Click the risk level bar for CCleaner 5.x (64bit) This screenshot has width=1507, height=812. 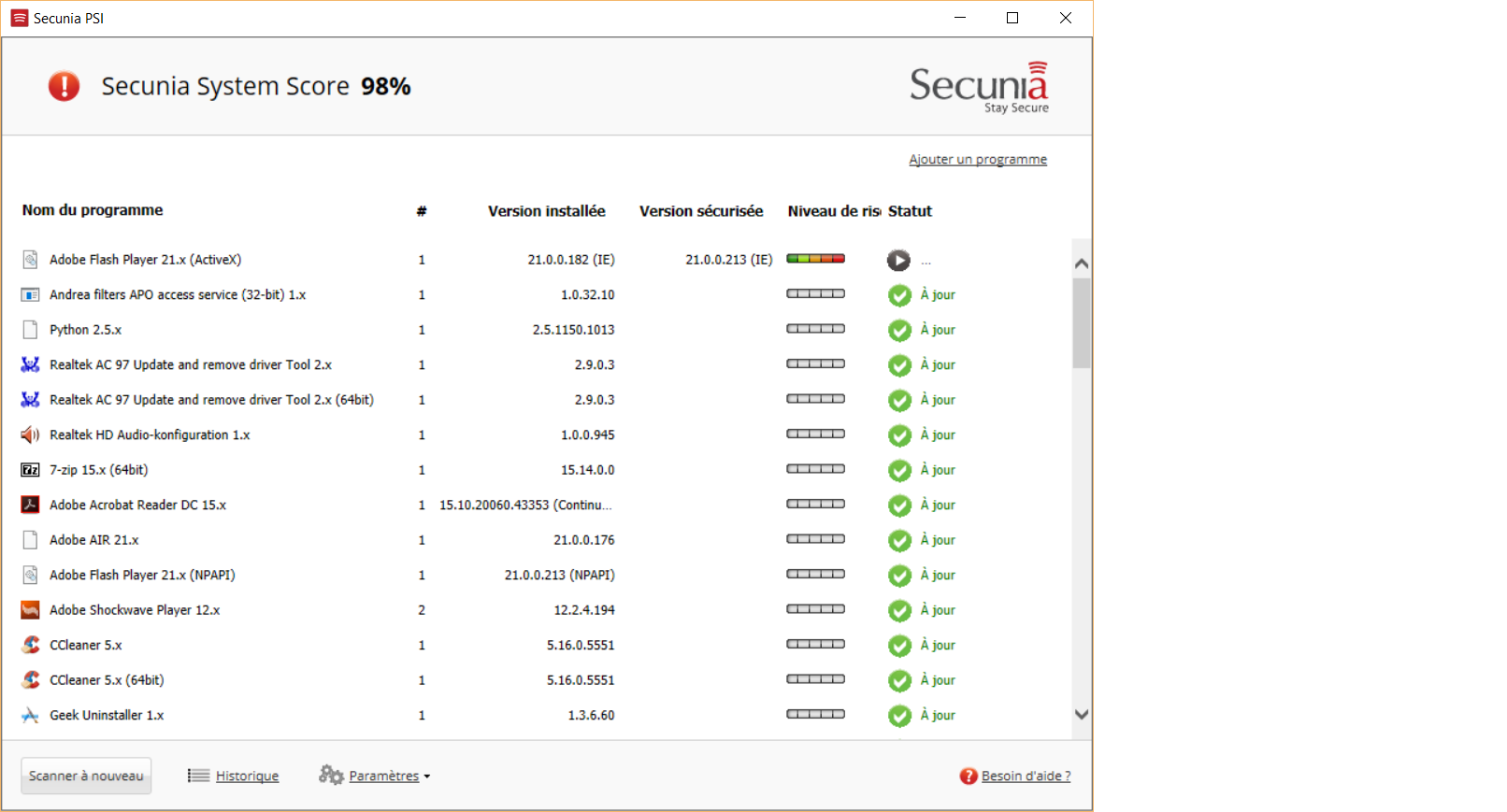pyautogui.click(x=815, y=679)
